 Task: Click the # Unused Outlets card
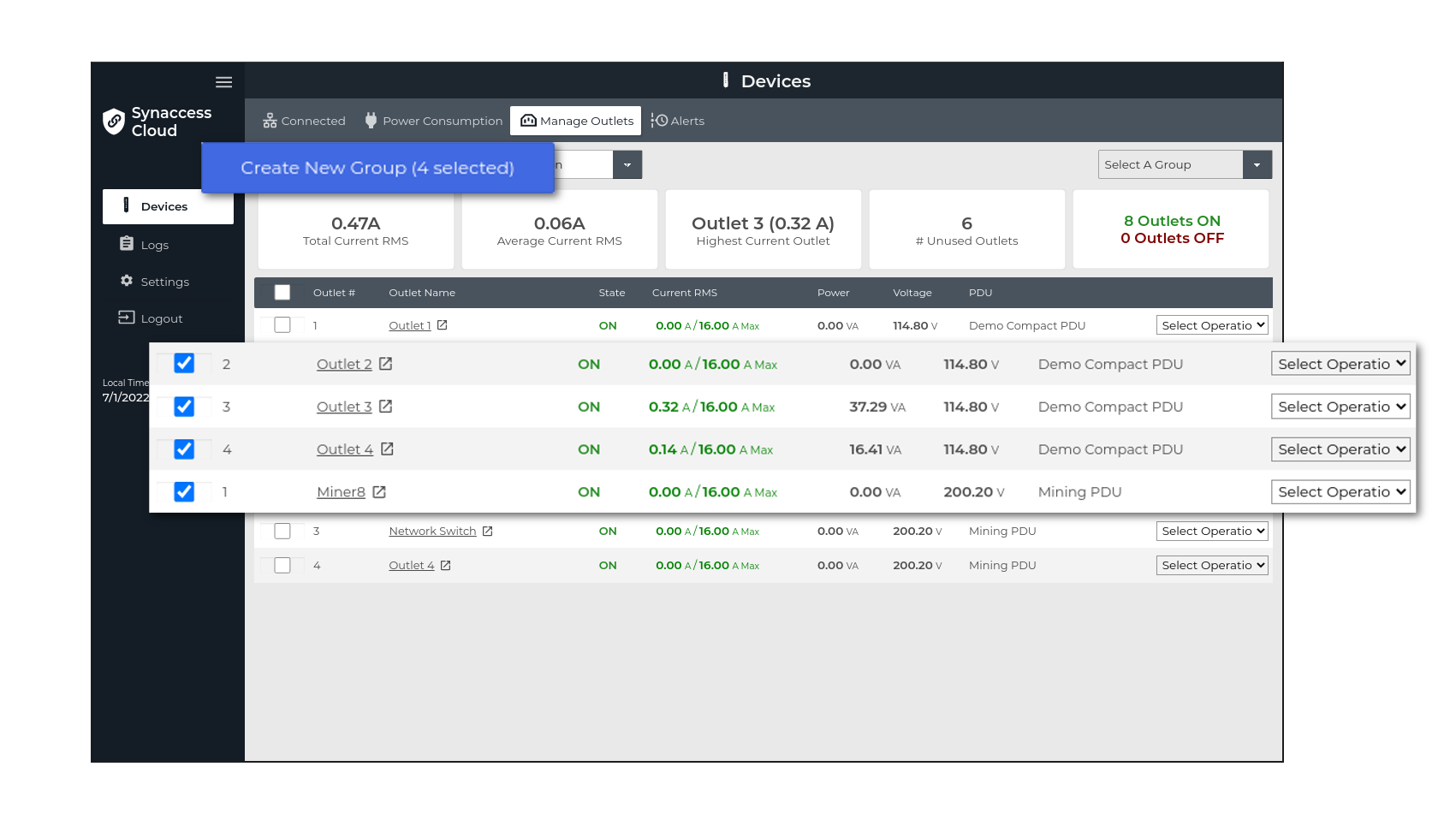[x=967, y=229]
